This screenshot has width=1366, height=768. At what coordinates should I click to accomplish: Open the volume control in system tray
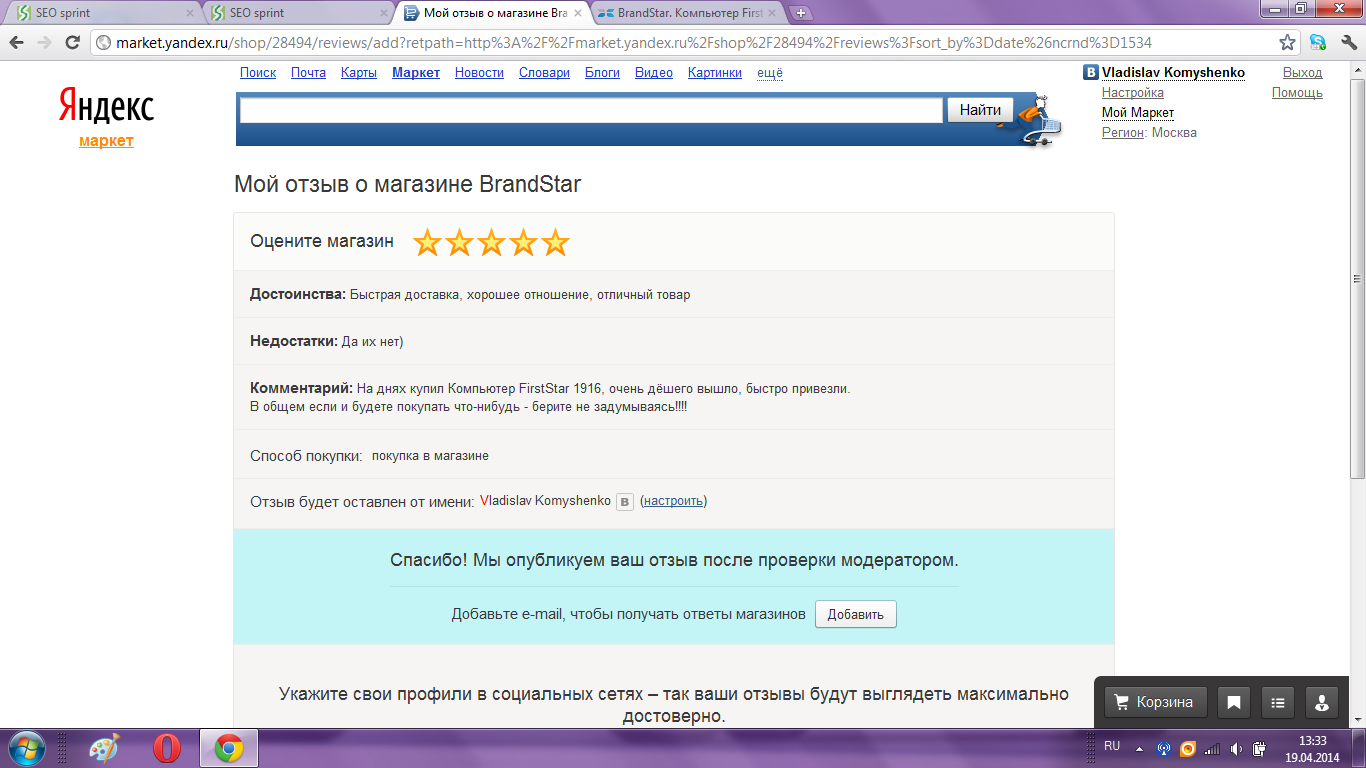coord(1236,748)
